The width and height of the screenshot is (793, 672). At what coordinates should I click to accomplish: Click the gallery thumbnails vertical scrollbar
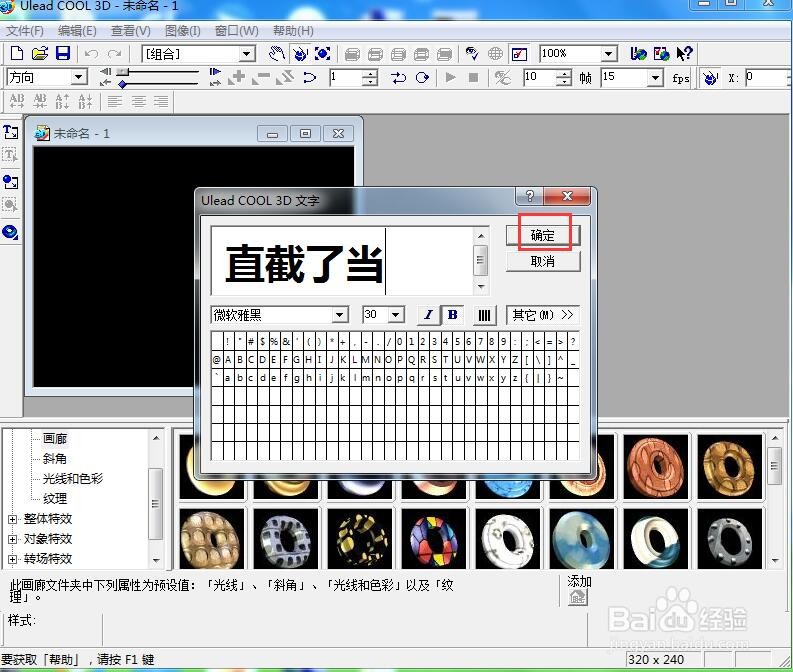[775, 499]
